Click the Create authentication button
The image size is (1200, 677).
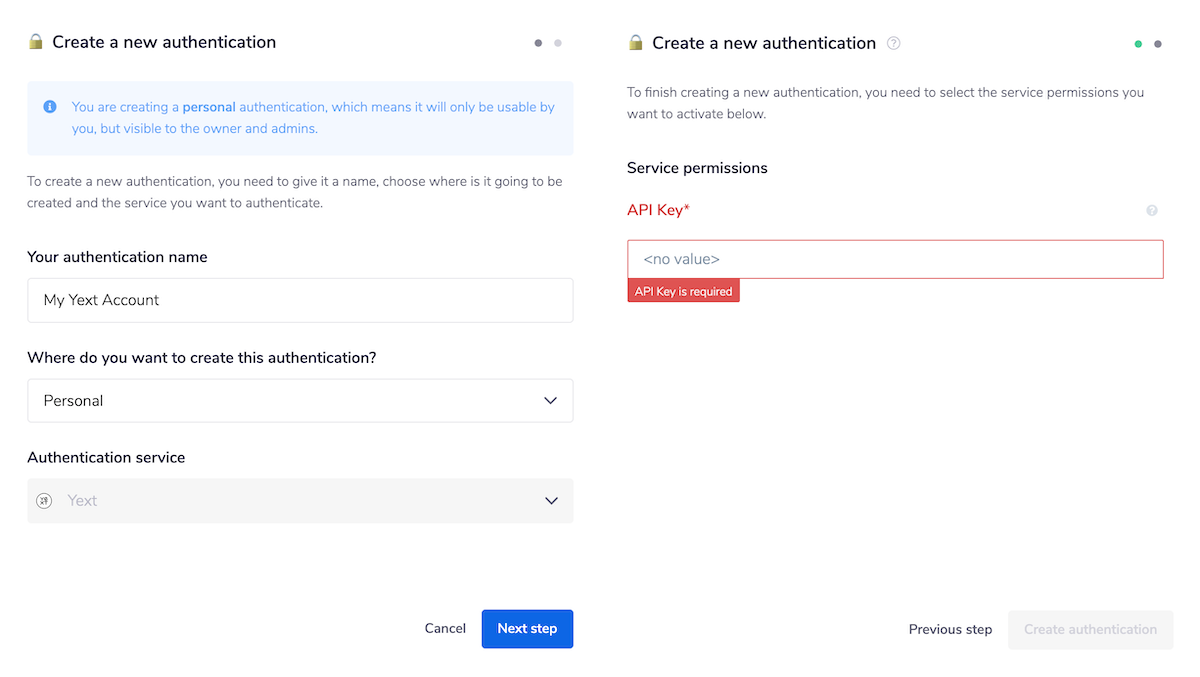pyautogui.click(x=1090, y=629)
